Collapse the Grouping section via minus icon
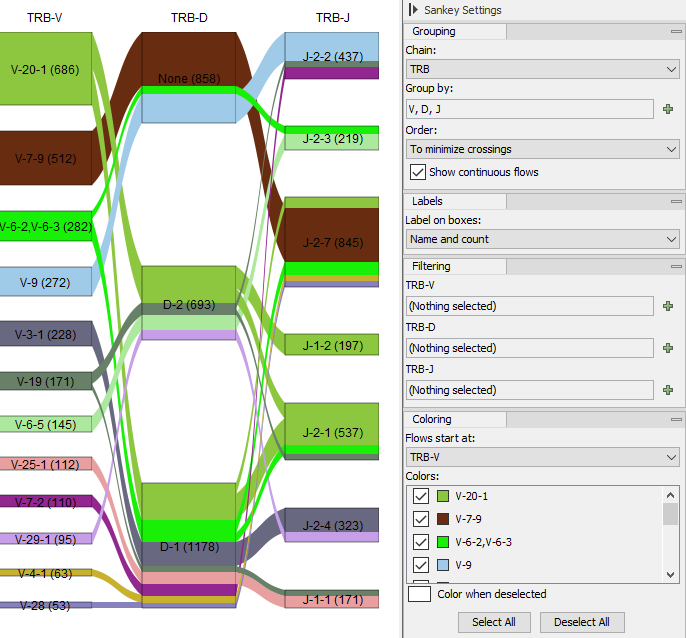The height and width of the screenshot is (638, 686). tap(674, 32)
